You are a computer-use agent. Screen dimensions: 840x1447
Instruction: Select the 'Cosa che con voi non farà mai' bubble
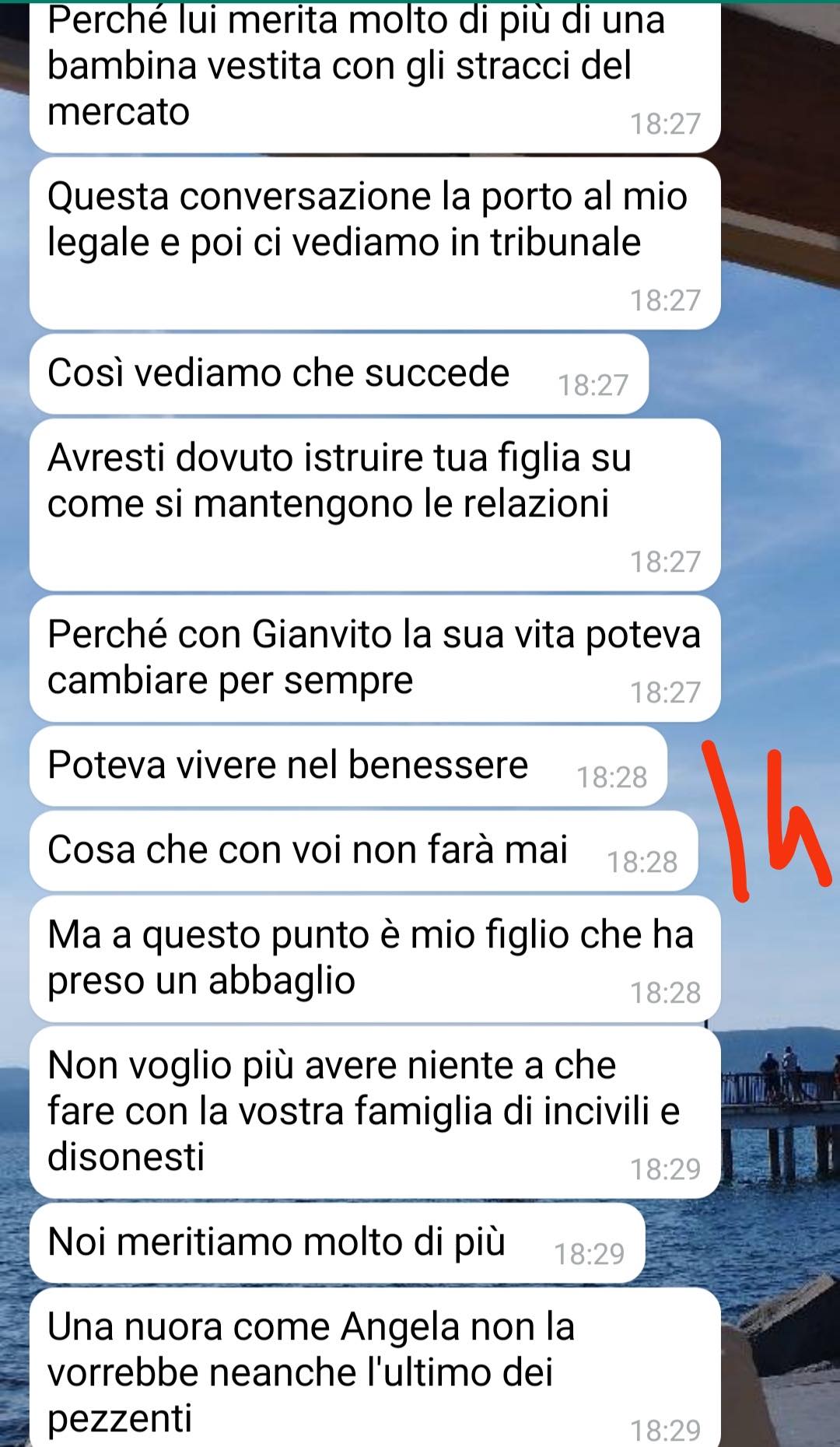coord(364,851)
